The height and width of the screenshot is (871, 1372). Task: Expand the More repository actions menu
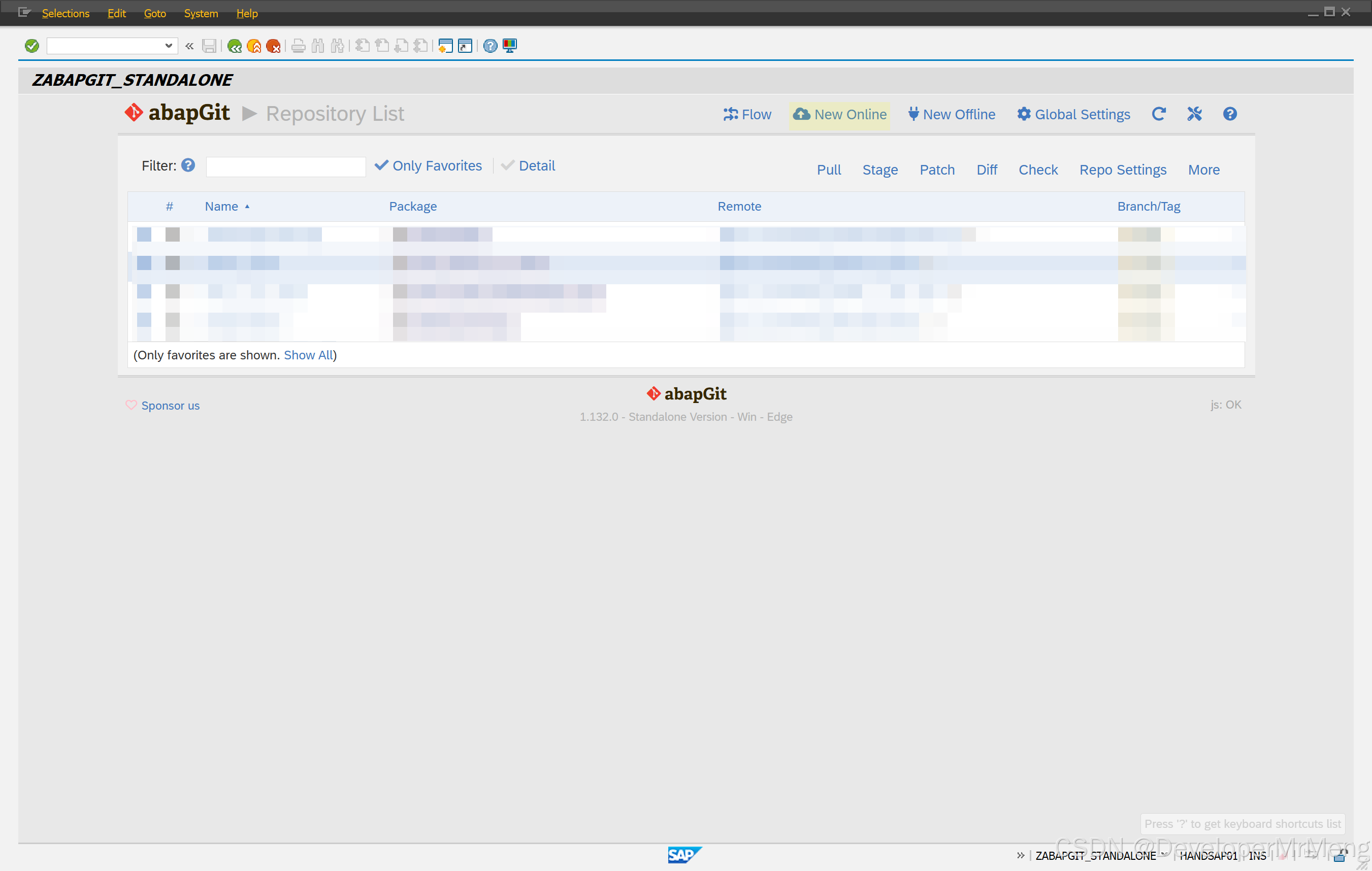pyautogui.click(x=1203, y=170)
